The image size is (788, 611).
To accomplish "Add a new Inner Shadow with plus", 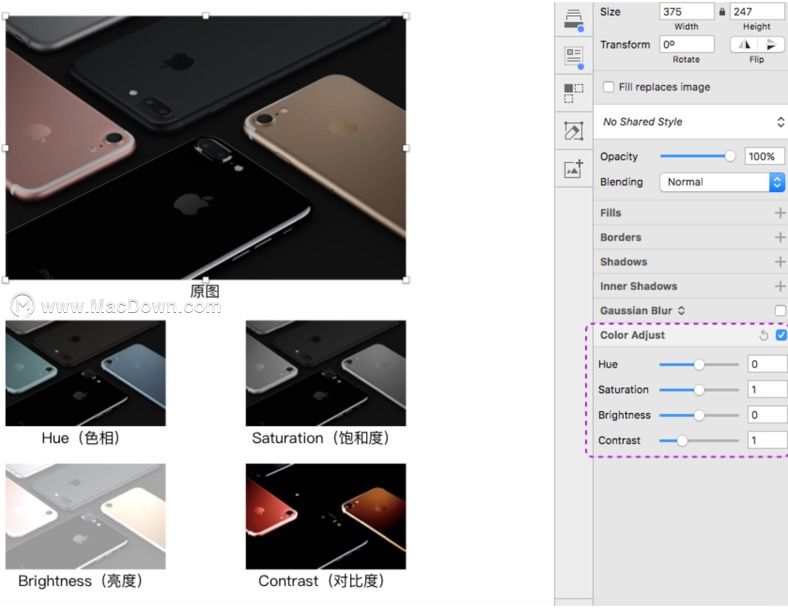I will [x=780, y=286].
